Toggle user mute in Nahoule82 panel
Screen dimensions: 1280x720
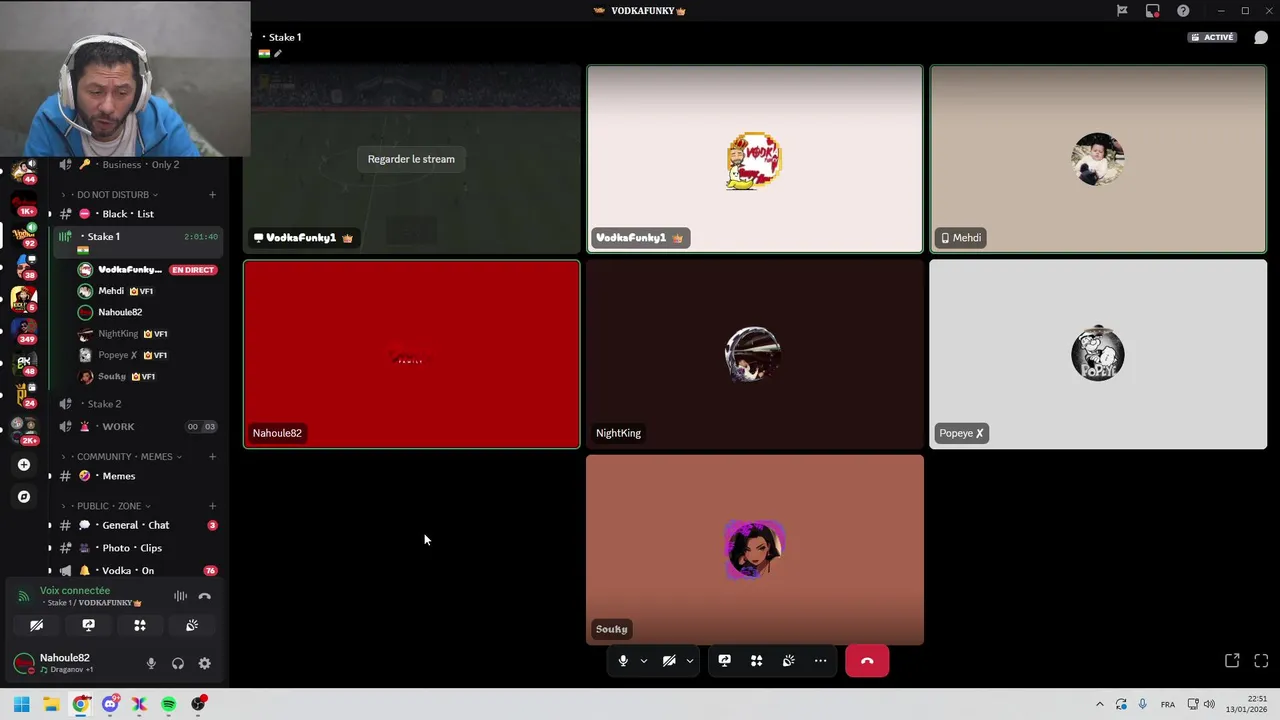[x=151, y=663]
